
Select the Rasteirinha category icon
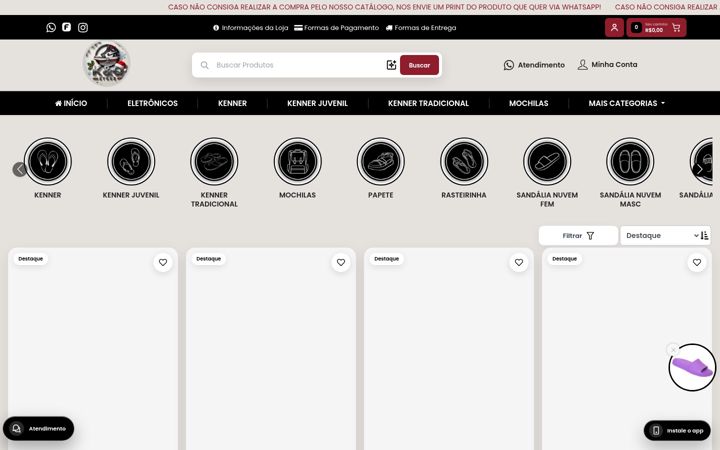pyautogui.click(x=464, y=162)
